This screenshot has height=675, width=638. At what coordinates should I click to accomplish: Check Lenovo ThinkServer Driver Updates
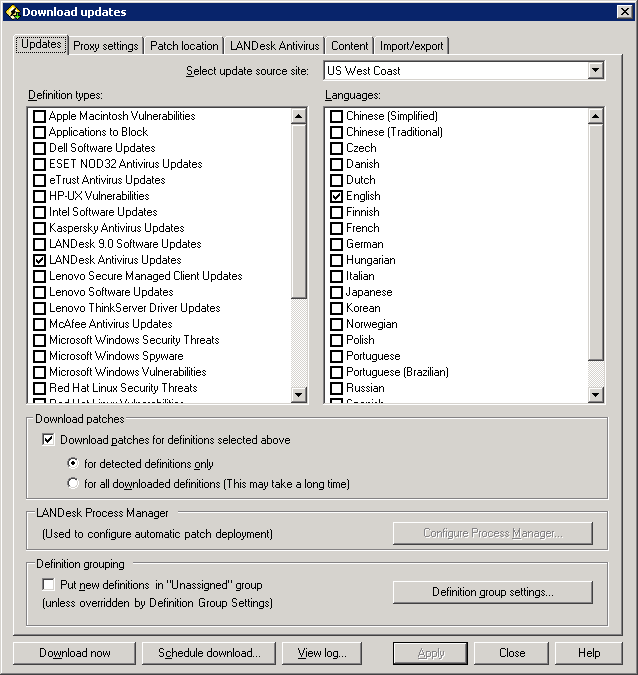click(39, 308)
